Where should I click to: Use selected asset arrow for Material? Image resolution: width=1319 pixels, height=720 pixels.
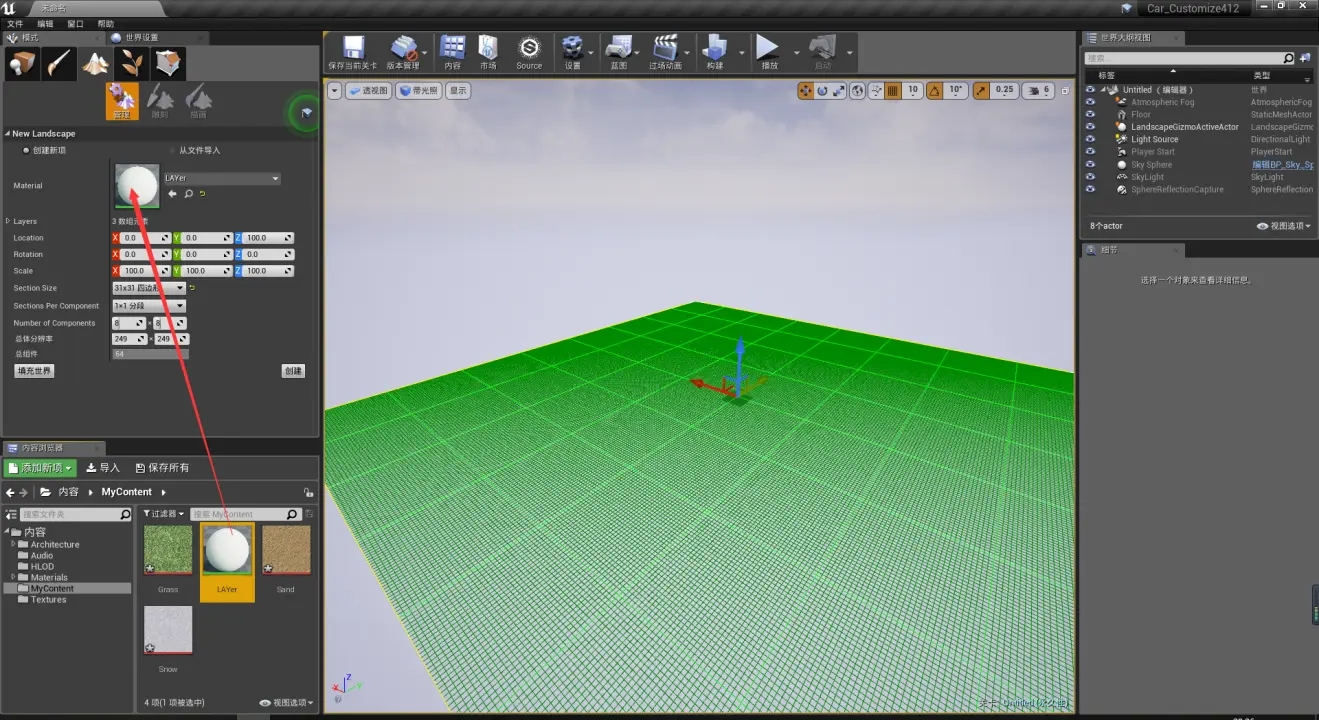(173, 194)
